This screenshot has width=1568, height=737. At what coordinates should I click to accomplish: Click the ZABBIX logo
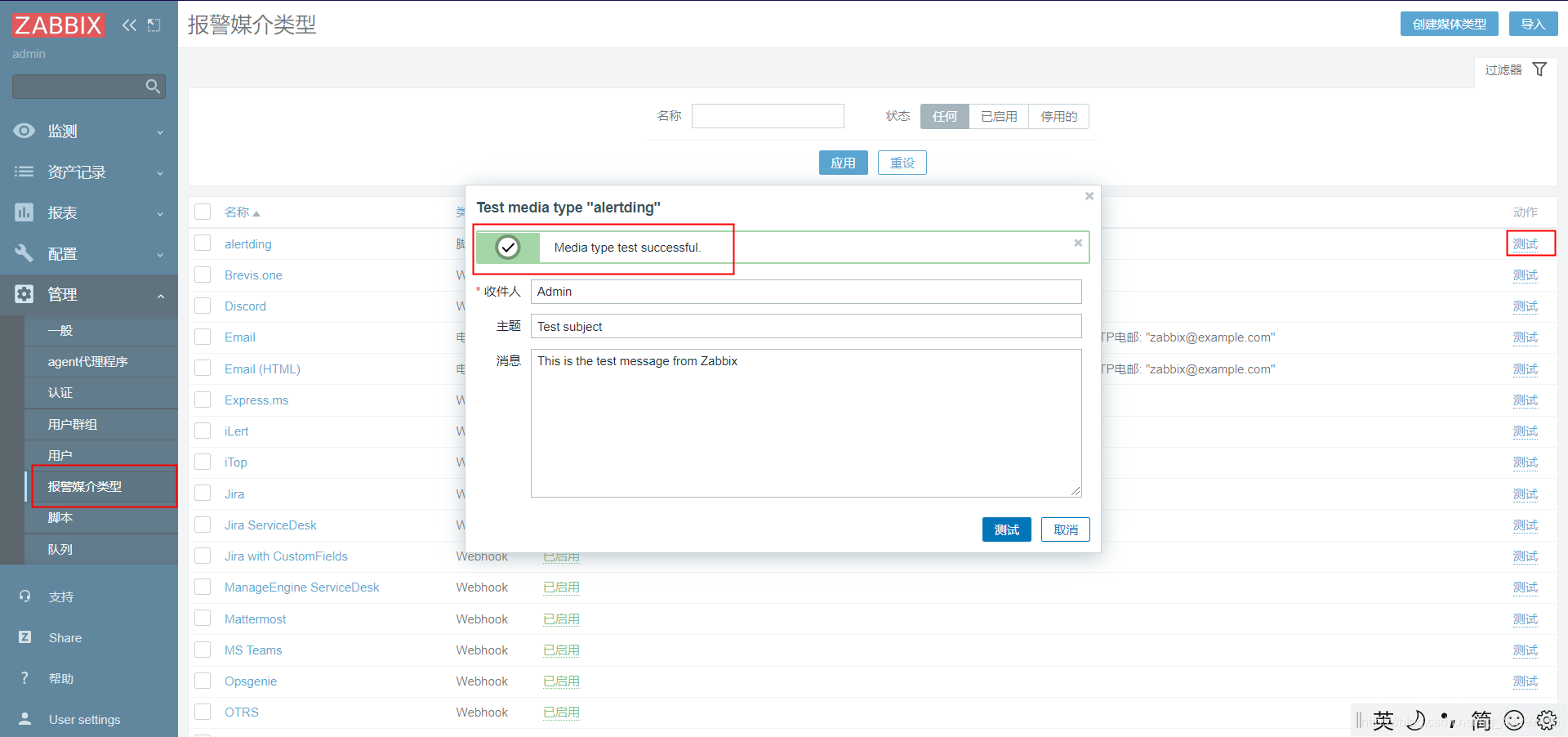pos(58,25)
